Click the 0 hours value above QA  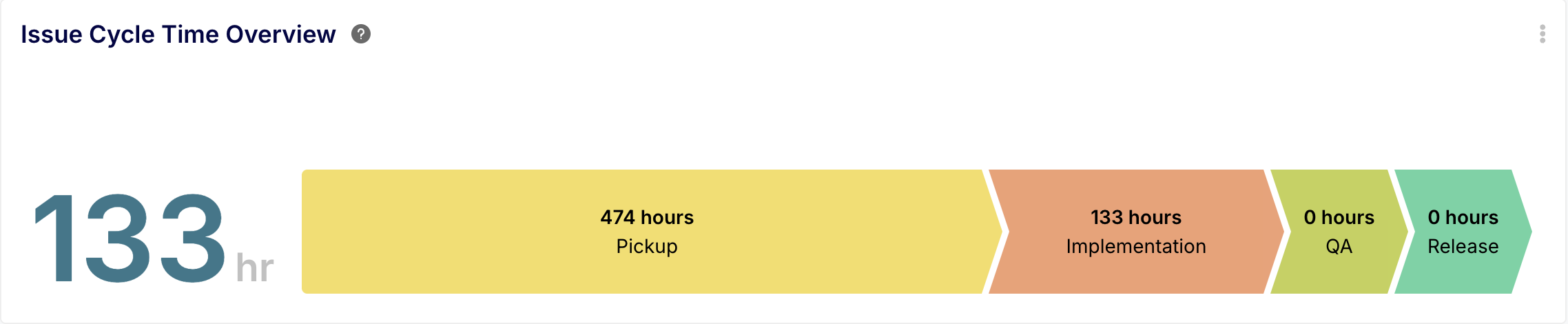click(x=1339, y=217)
